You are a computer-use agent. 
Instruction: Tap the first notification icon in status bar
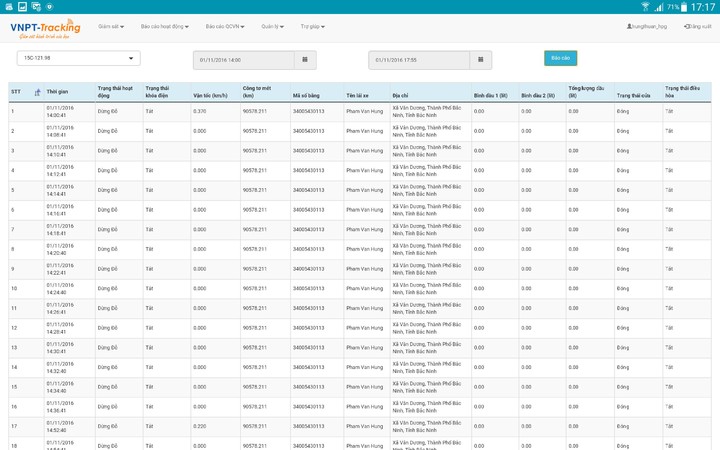(x=9, y=6)
